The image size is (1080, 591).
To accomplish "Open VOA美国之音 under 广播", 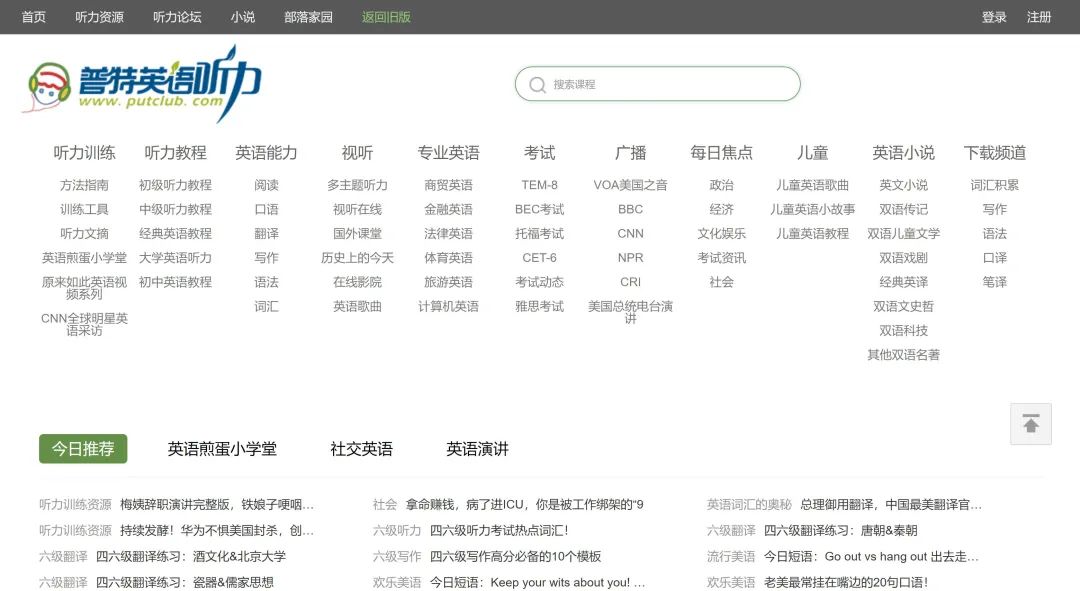I will (x=630, y=185).
